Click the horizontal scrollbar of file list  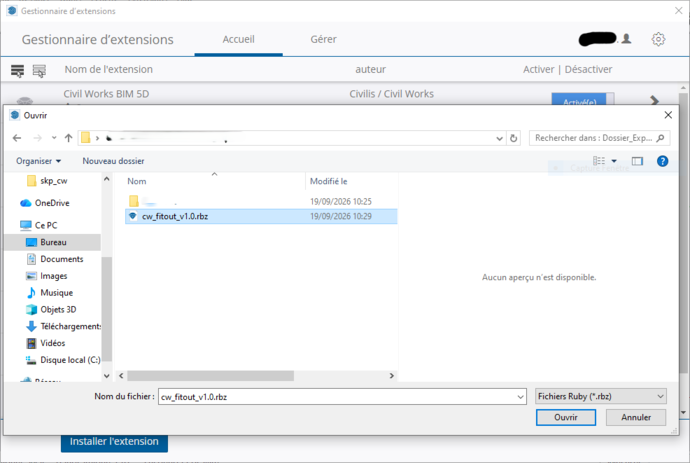(210, 376)
